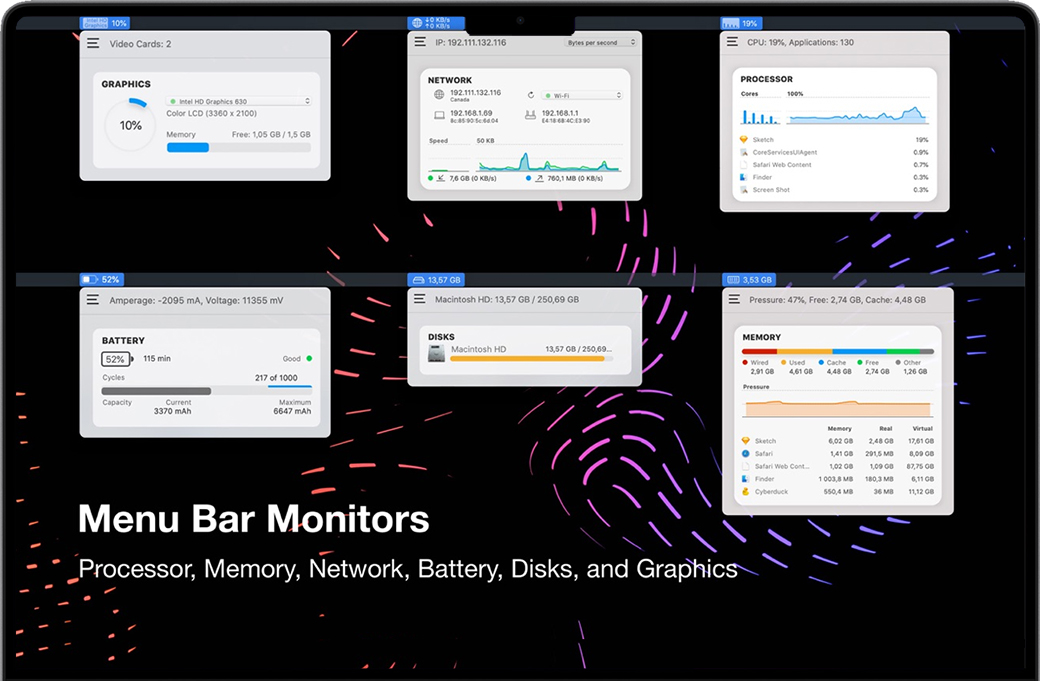Image resolution: width=1040 pixels, height=681 pixels.
Task: Click the '3370 mAh' current value
Action: click(x=172, y=411)
